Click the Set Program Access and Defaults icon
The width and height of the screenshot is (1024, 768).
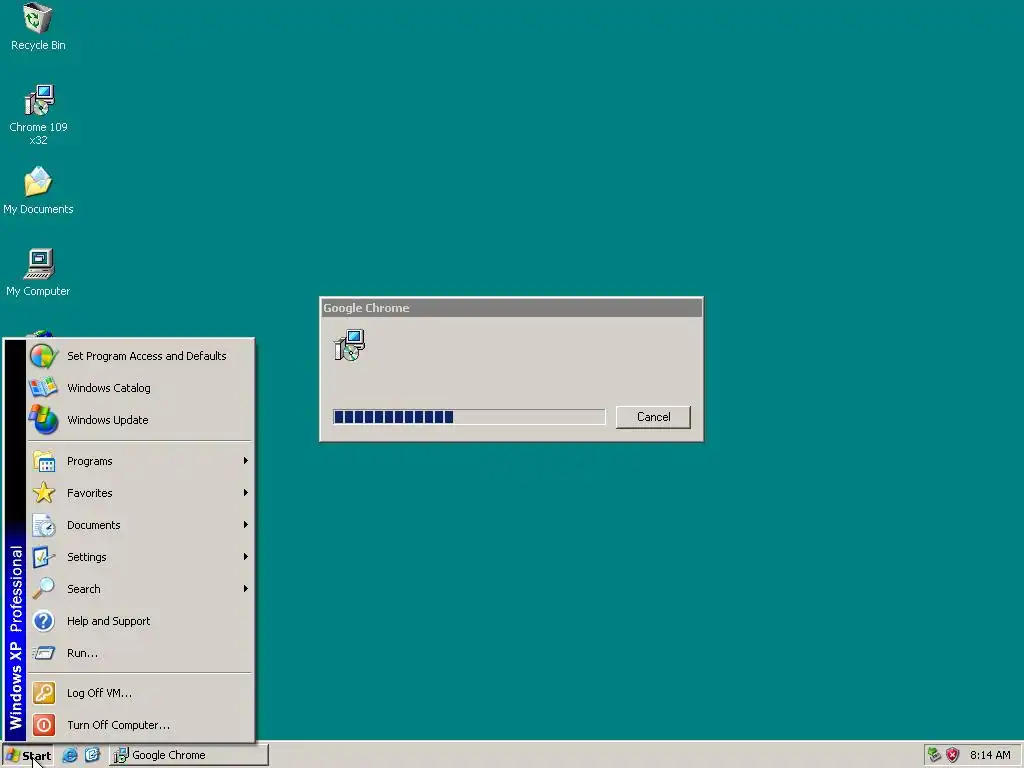click(x=44, y=356)
